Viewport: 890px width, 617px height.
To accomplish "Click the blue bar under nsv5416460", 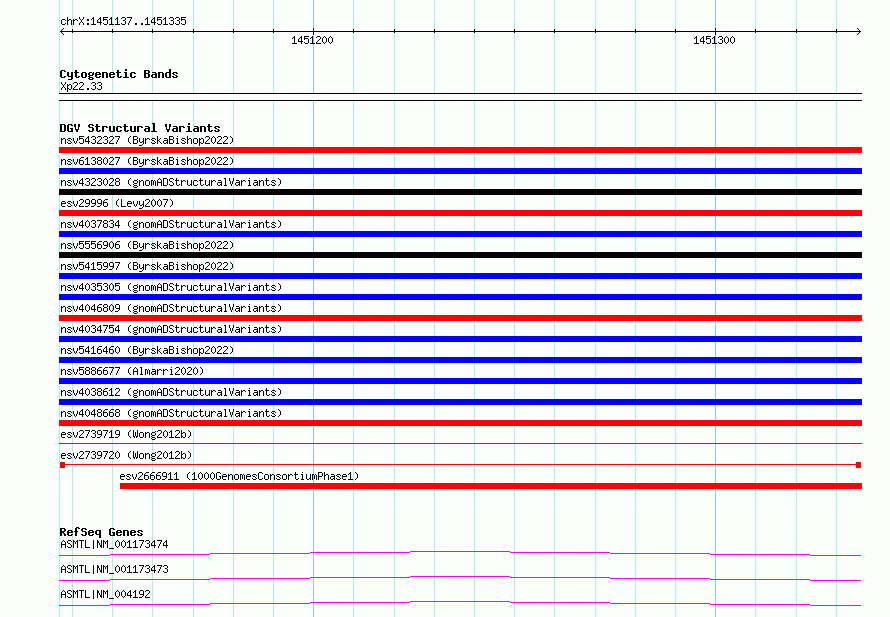I will point(460,360).
